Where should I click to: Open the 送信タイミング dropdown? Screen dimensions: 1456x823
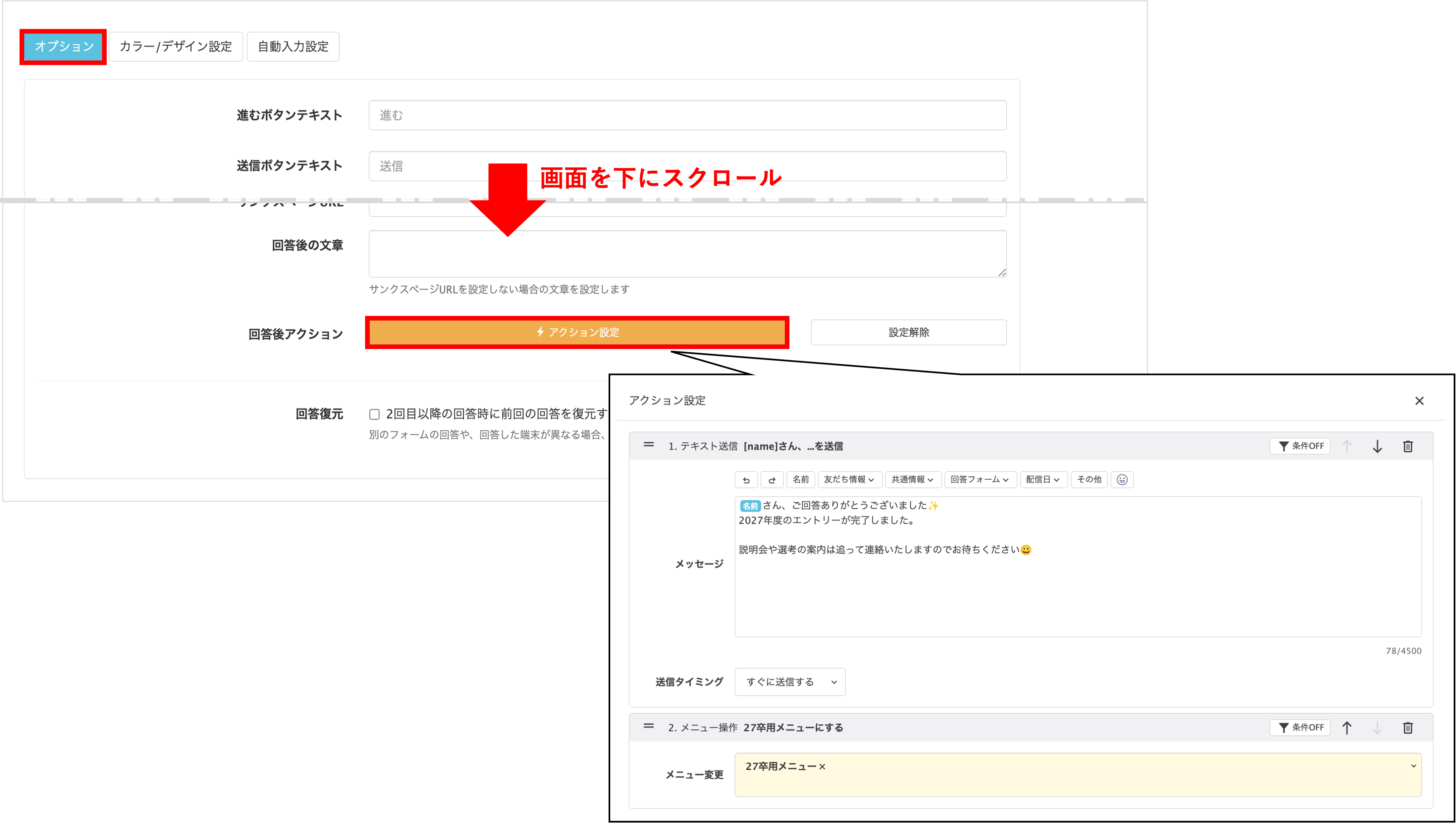pyautogui.click(x=789, y=682)
